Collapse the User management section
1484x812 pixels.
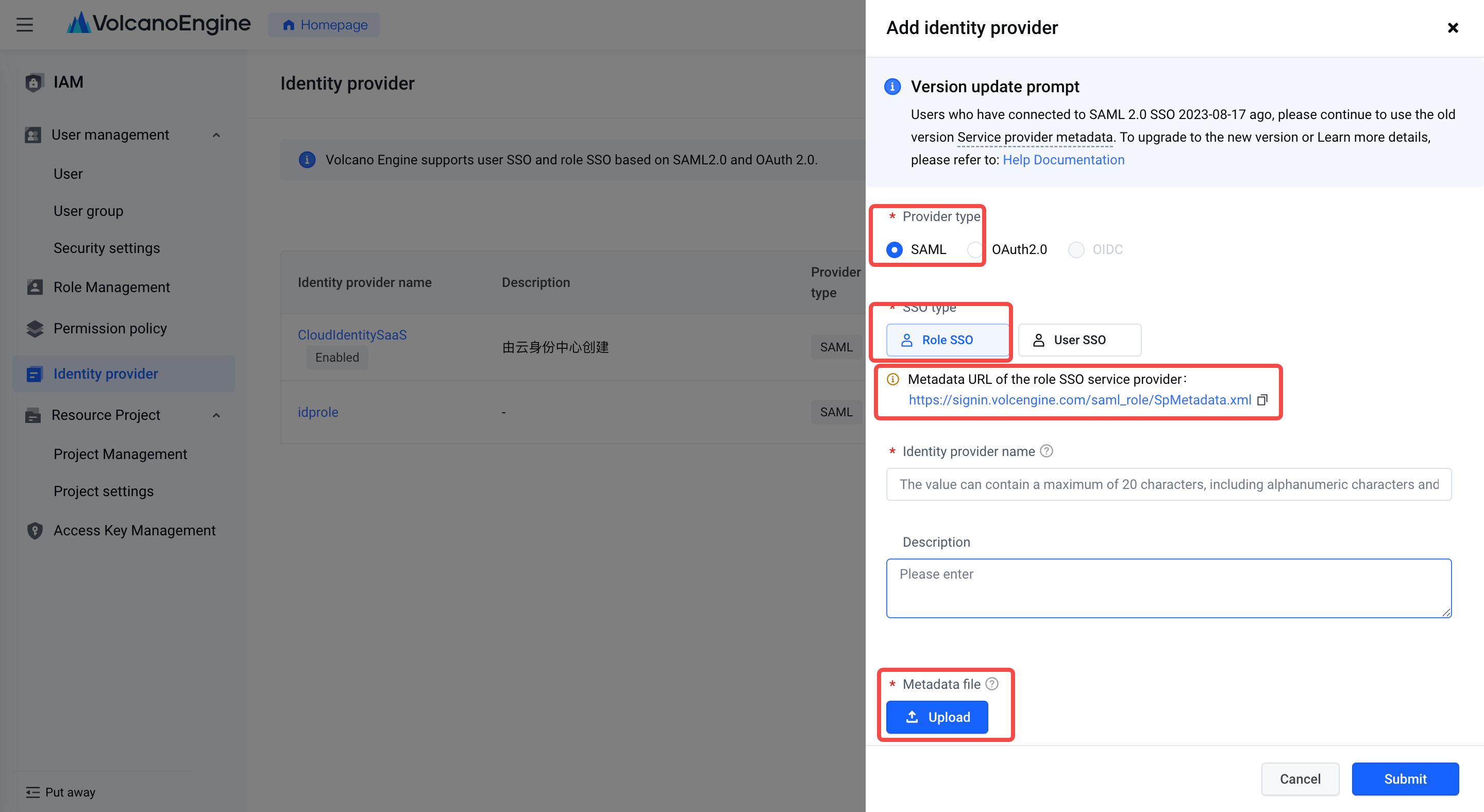click(216, 136)
